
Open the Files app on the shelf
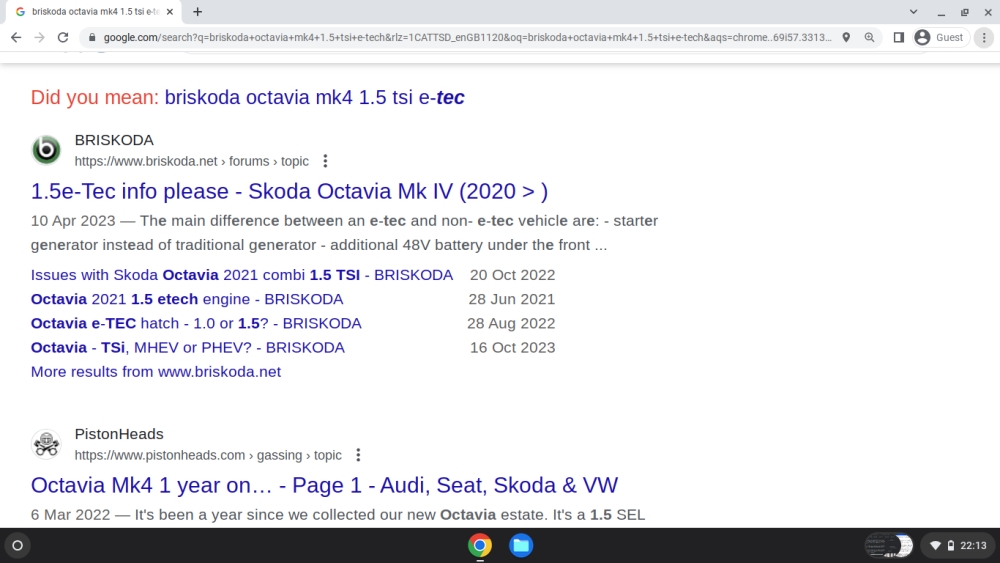click(521, 545)
